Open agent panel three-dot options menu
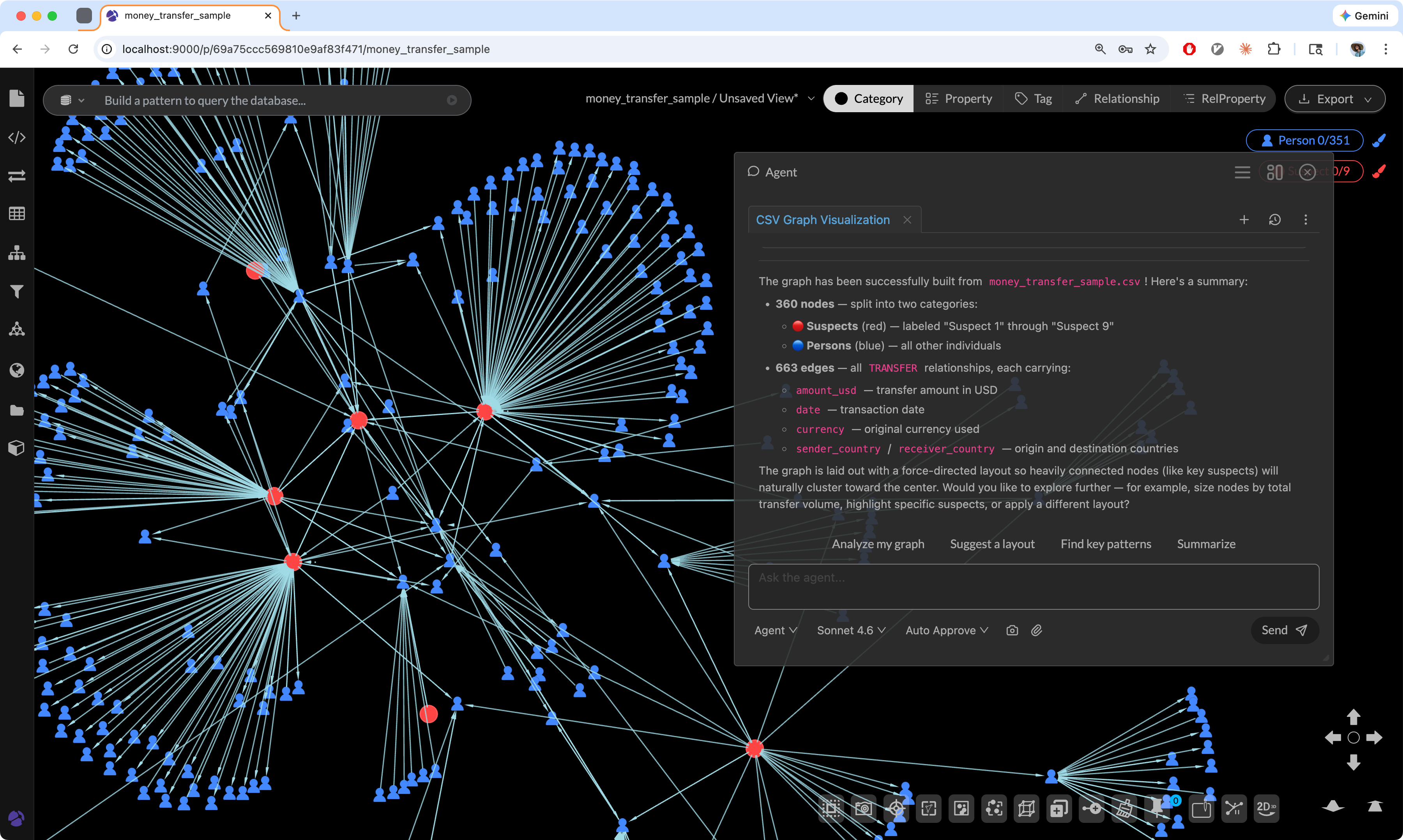The width and height of the screenshot is (1403, 840). (x=1306, y=220)
